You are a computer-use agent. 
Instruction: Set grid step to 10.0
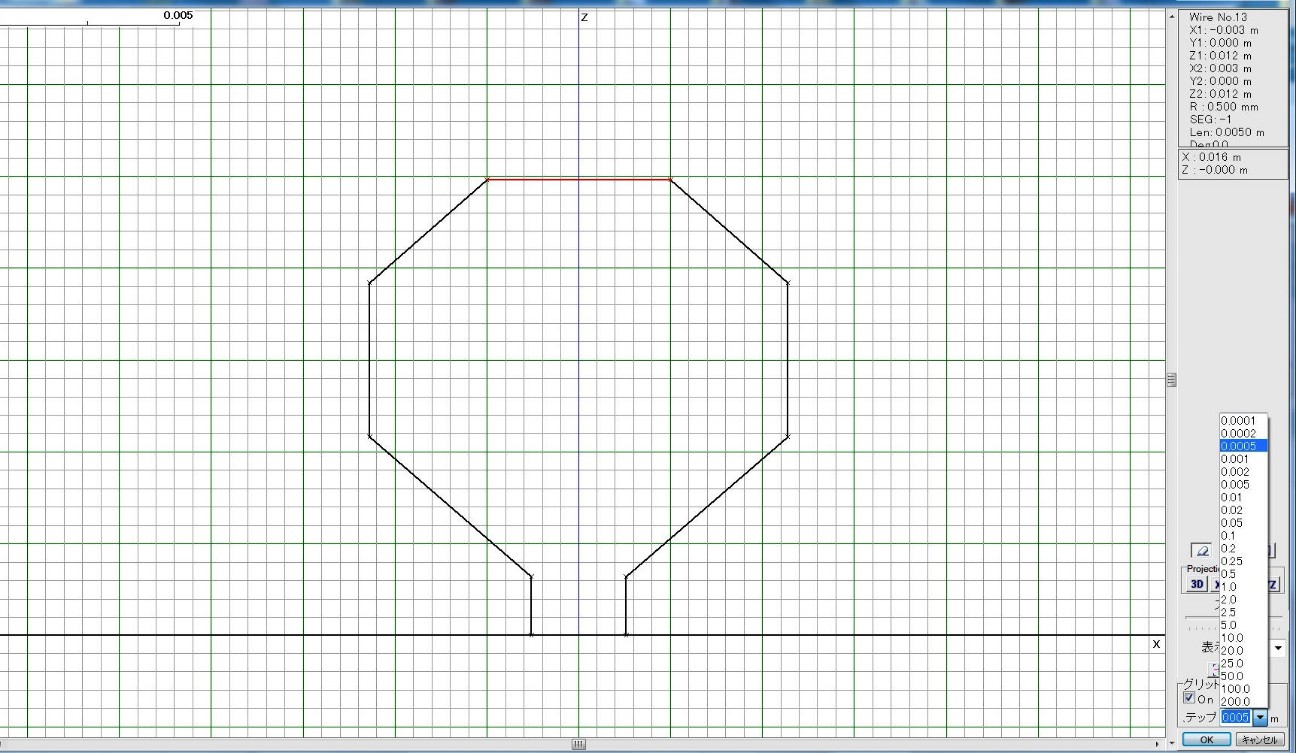[1244, 638]
